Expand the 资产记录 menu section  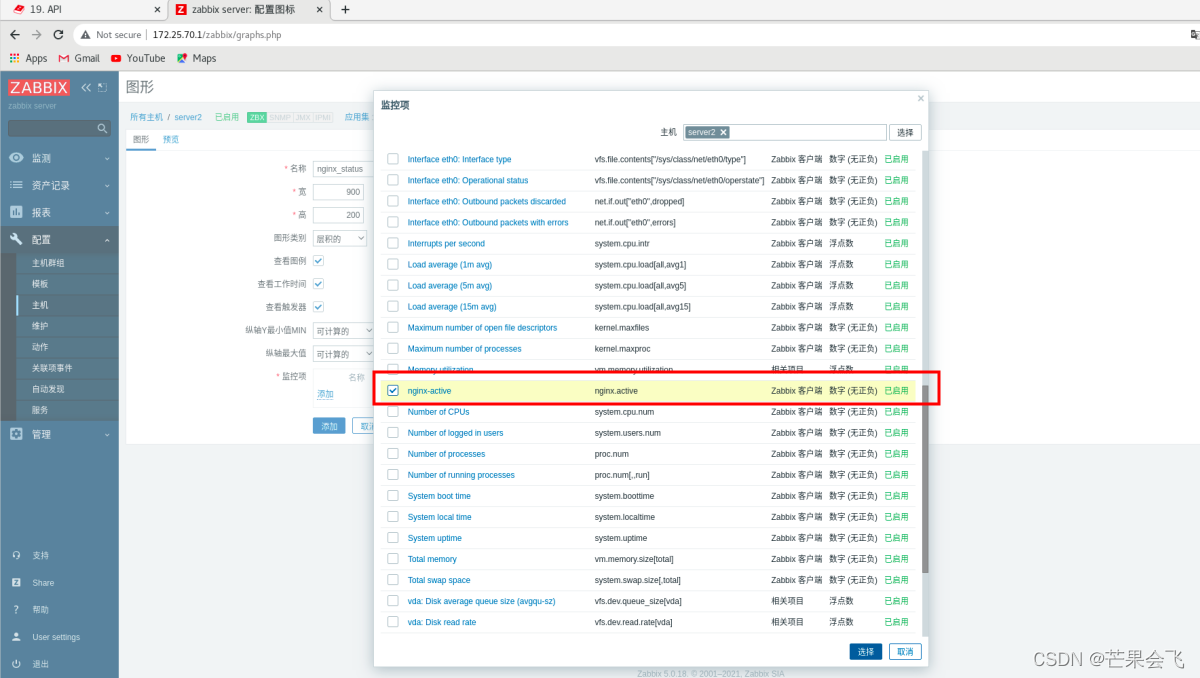coord(107,185)
